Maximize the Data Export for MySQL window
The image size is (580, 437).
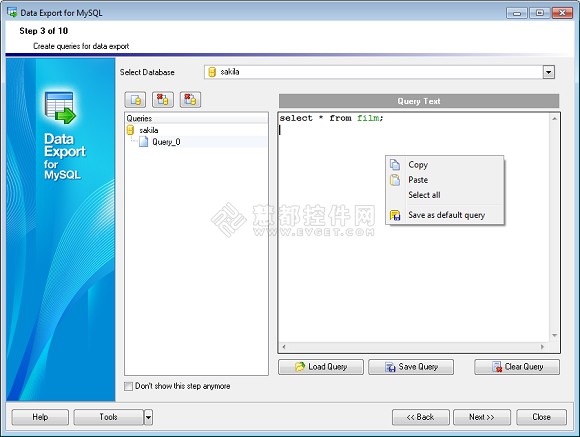click(x=540, y=13)
